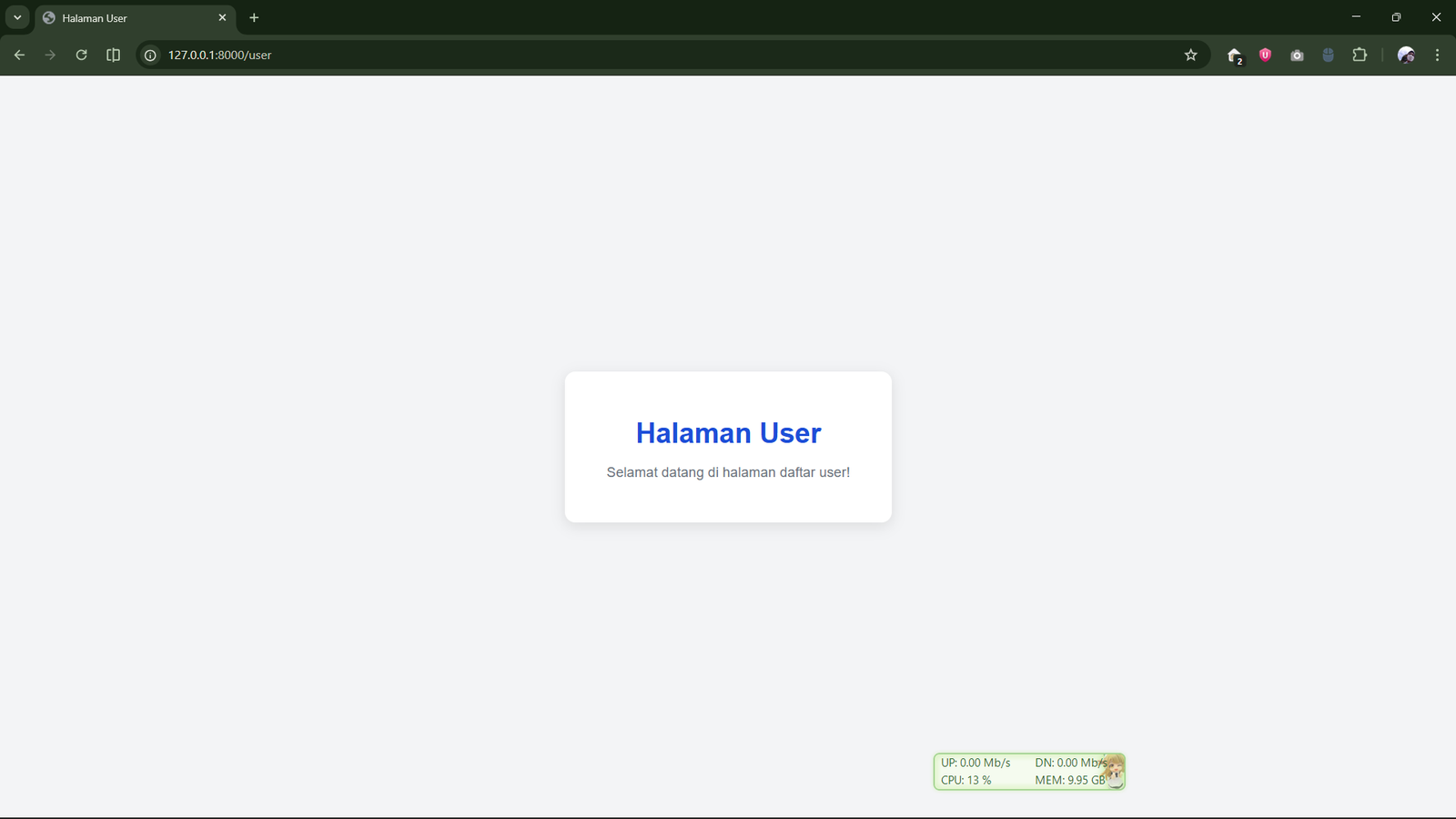Open the Chrome three-dot menu
This screenshot has height=819, width=1456.
[1437, 55]
